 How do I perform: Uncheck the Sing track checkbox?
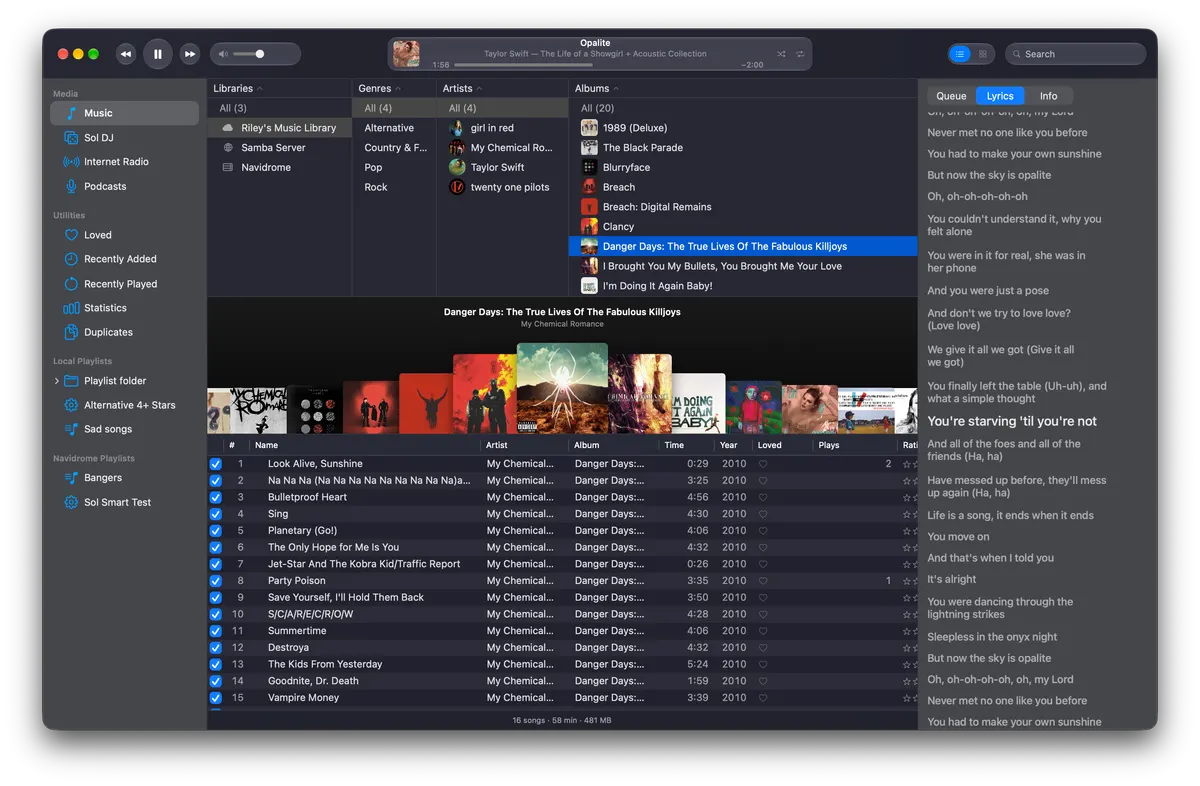coord(215,514)
